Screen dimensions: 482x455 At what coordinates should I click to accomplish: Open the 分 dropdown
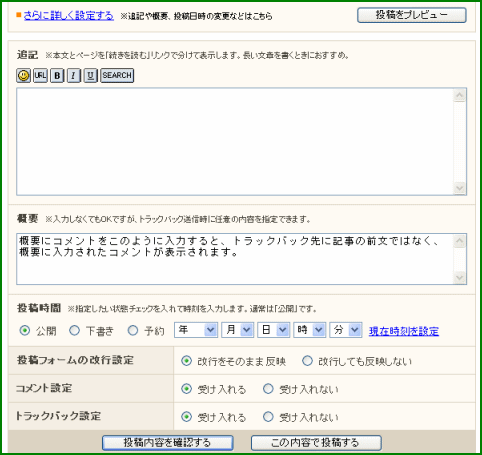pos(346,330)
